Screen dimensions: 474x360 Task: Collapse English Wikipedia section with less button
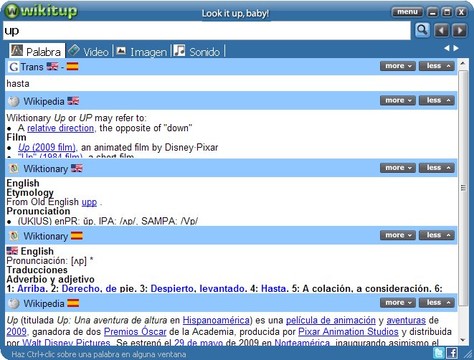(x=437, y=100)
